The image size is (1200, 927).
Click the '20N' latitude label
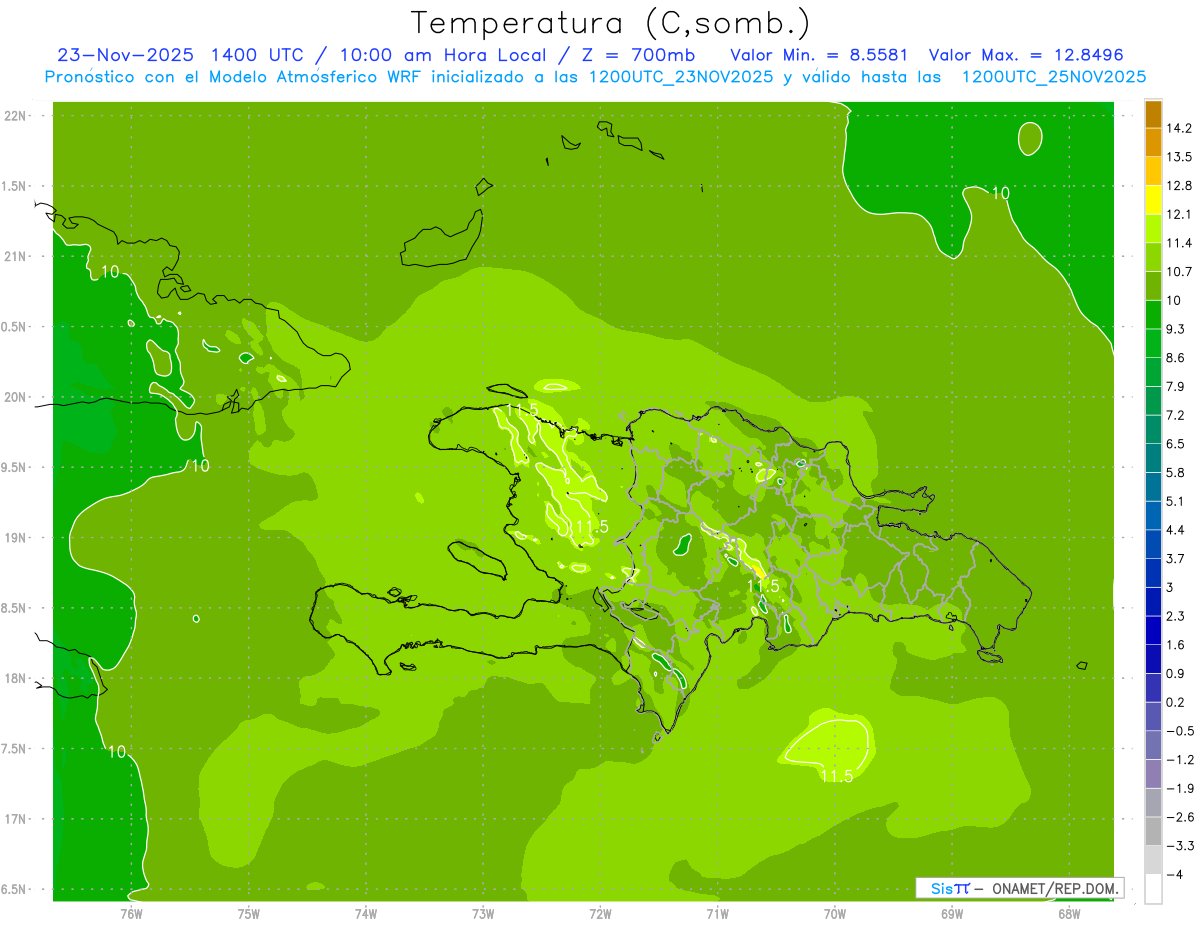click(x=16, y=398)
